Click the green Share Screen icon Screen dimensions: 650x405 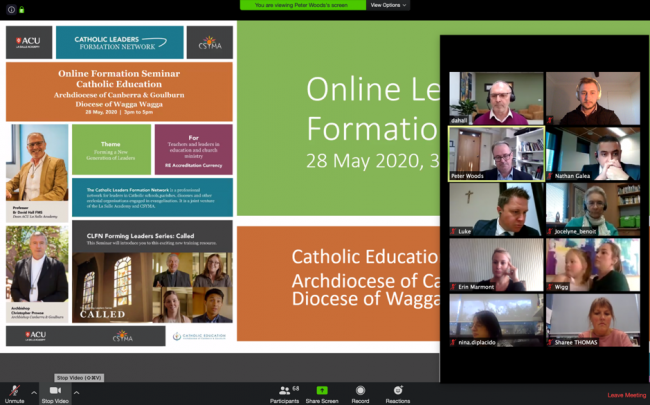tap(322, 390)
